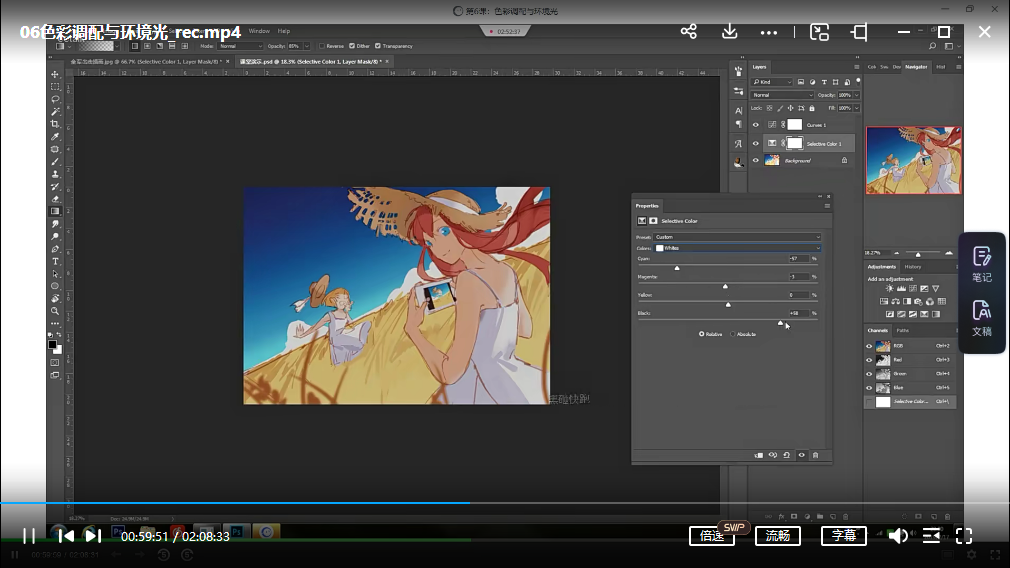Select the Crop tool

(x=55, y=124)
